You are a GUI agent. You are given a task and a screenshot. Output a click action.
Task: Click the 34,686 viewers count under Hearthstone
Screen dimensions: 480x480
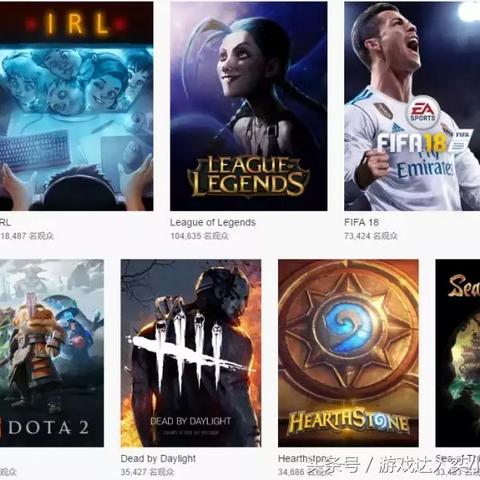(x=292, y=472)
